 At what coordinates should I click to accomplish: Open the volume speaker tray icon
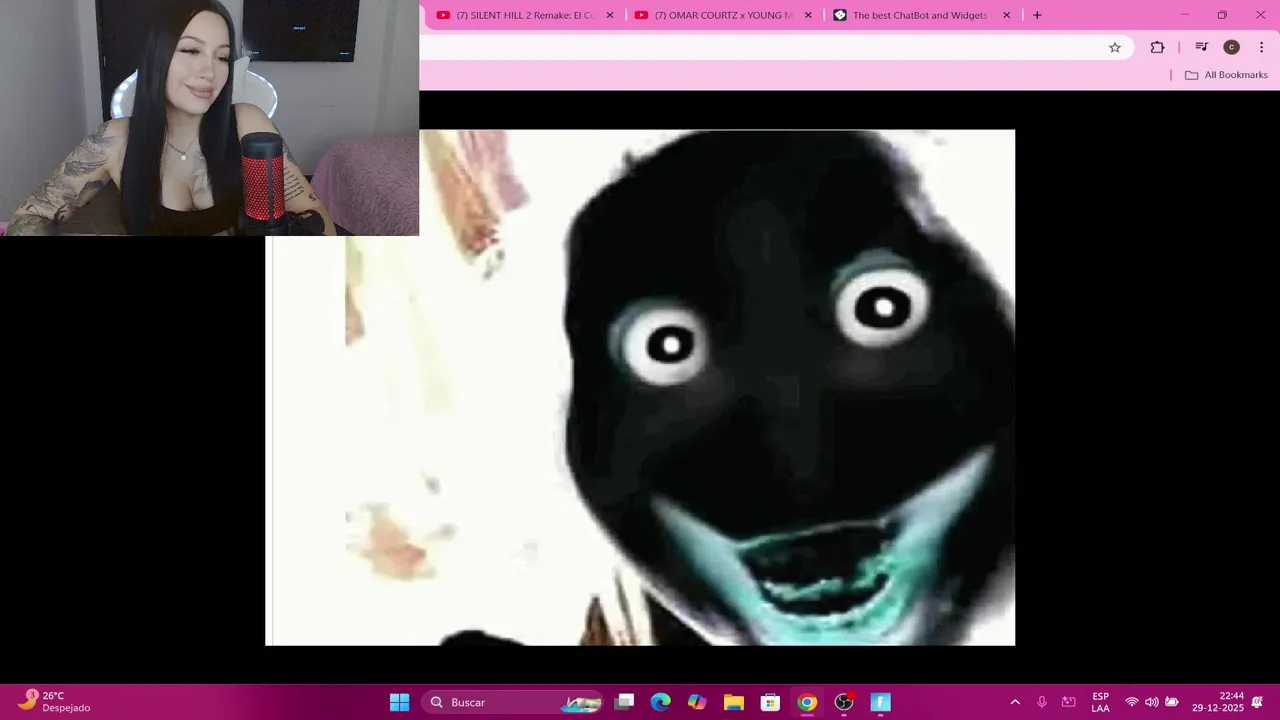(x=1152, y=702)
